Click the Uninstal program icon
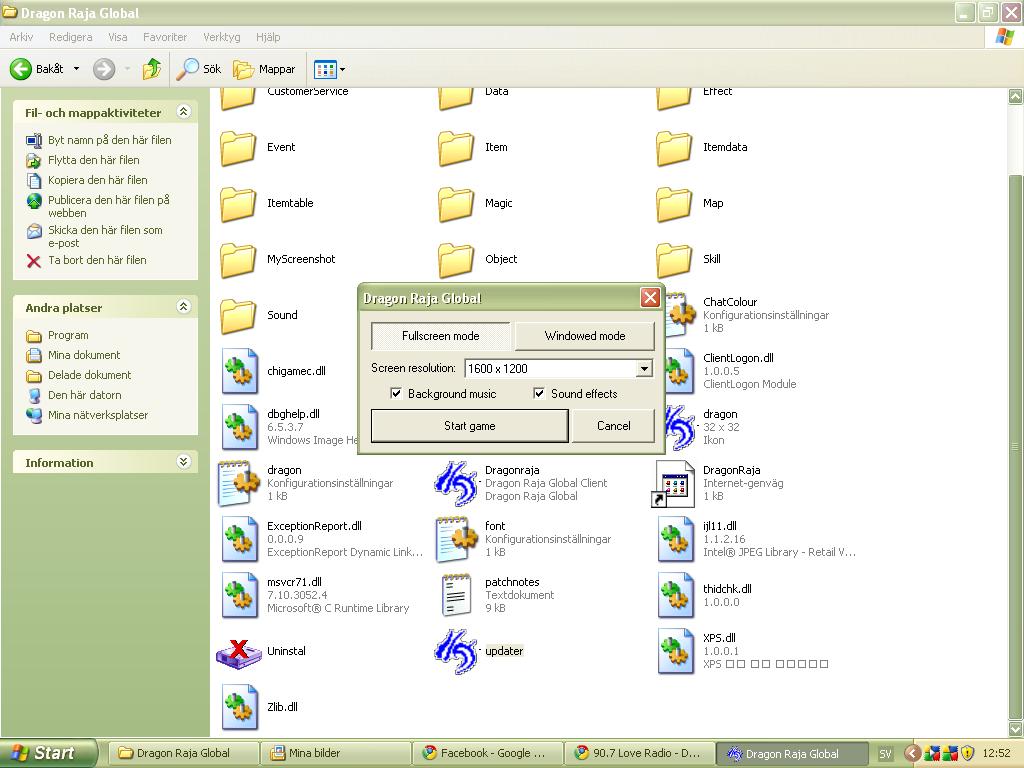The height and width of the screenshot is (768, 1024). (238, 651)
